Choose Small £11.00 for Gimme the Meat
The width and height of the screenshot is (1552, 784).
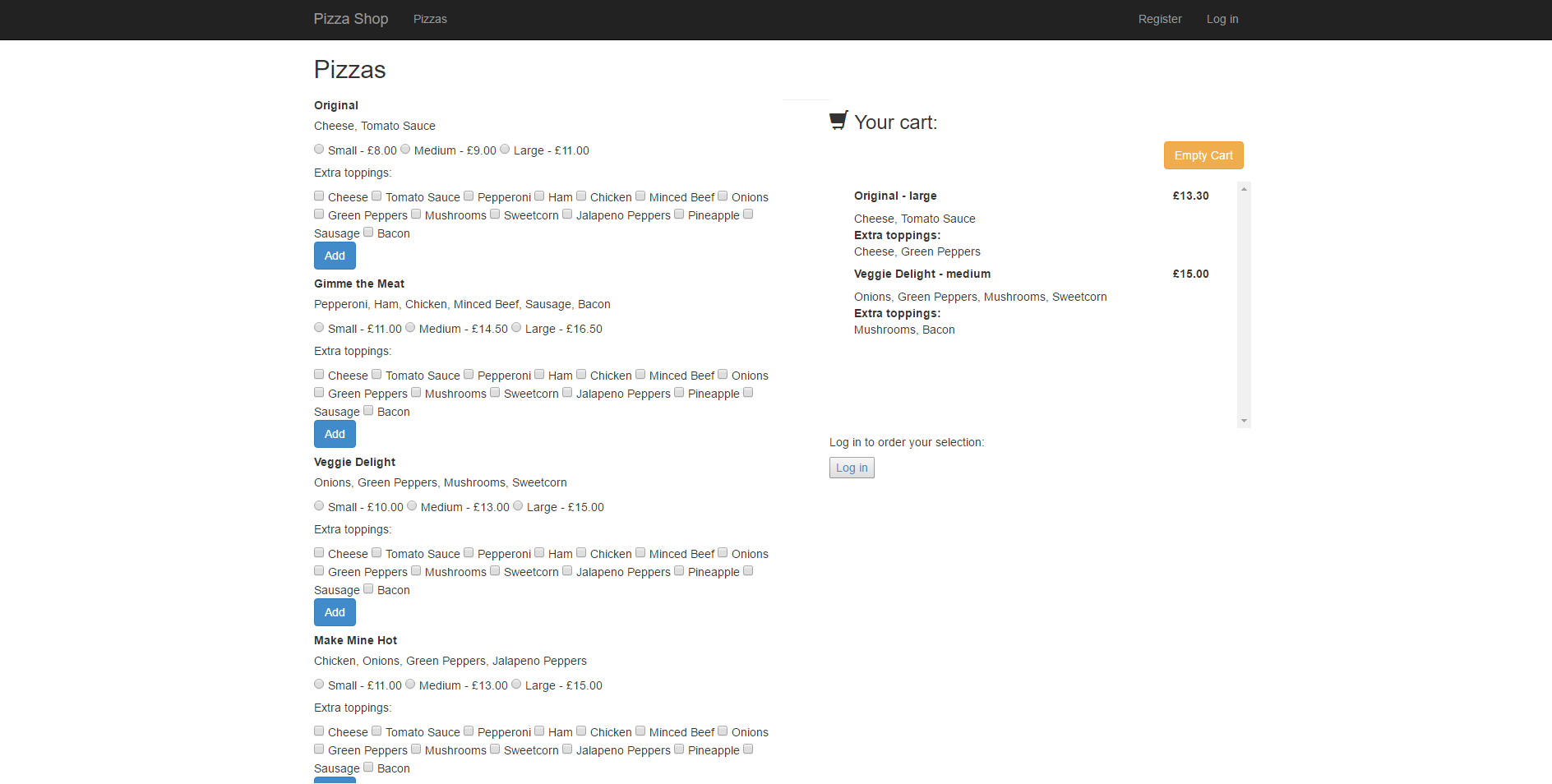point(319,328)
